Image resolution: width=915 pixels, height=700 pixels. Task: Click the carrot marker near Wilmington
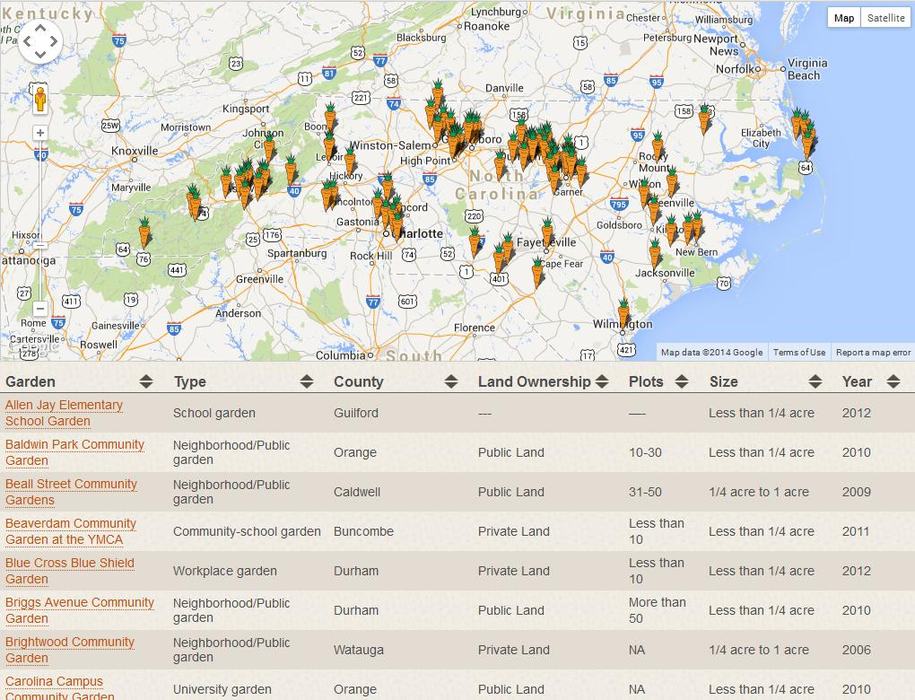click(623, 312)
